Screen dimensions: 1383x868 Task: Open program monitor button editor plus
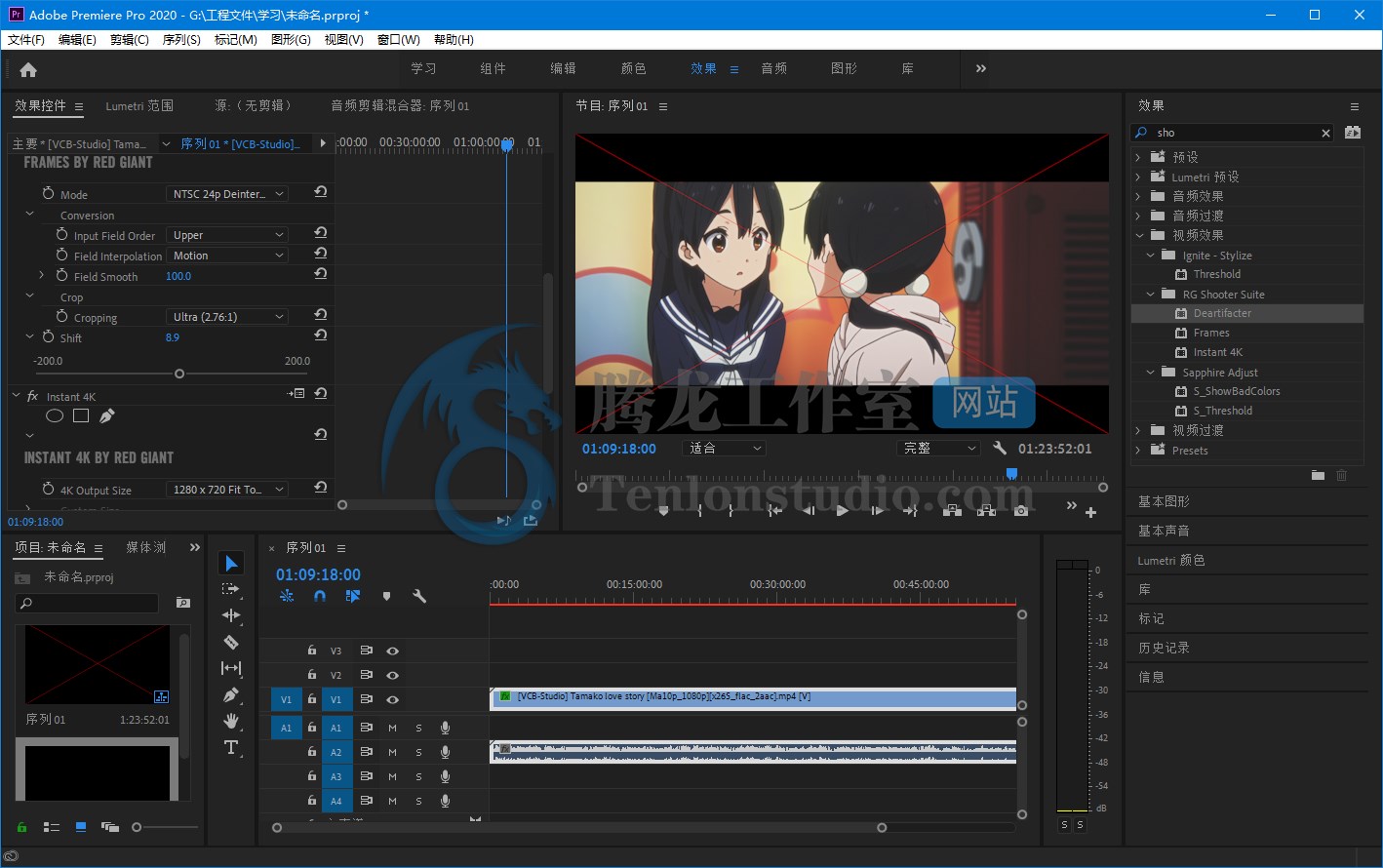point(1090,512)
